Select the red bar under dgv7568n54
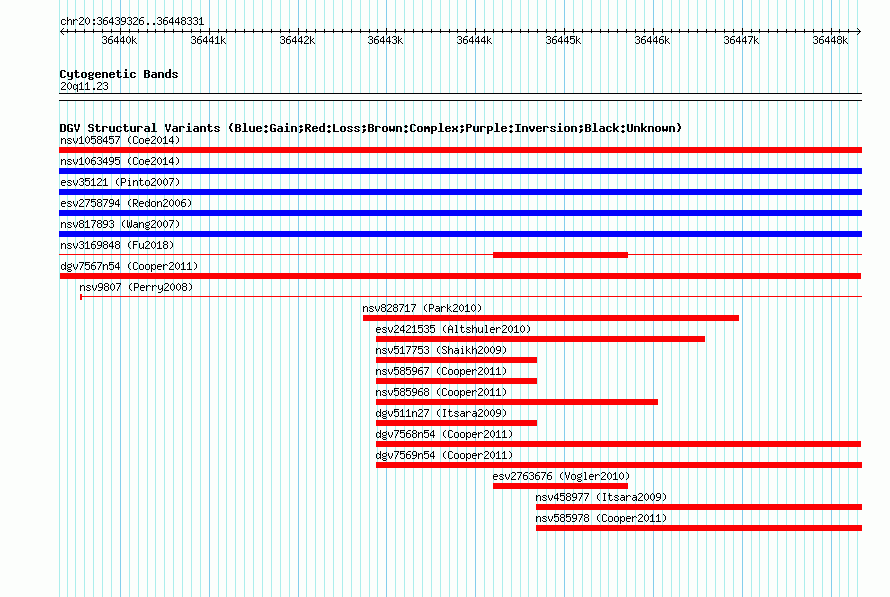This screenshot has height=597, width=890. [x=618, y=444]
